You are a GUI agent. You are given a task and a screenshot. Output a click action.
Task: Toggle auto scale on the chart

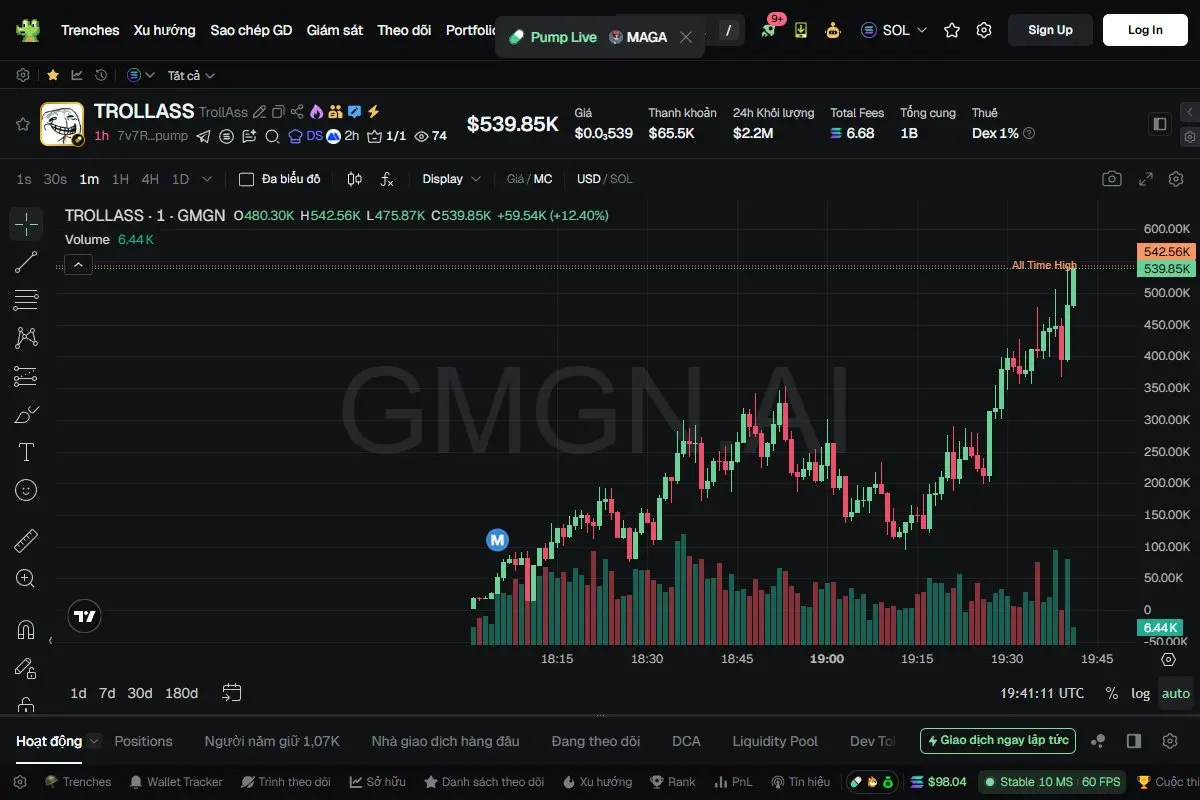(1176, 693)
